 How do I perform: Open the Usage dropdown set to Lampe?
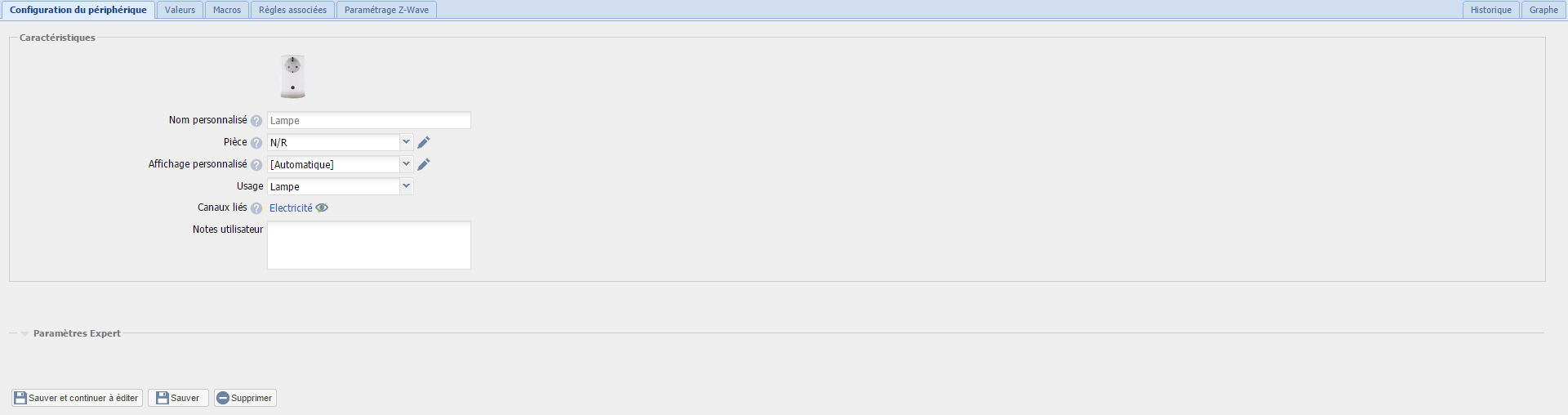tap(341, 186)
